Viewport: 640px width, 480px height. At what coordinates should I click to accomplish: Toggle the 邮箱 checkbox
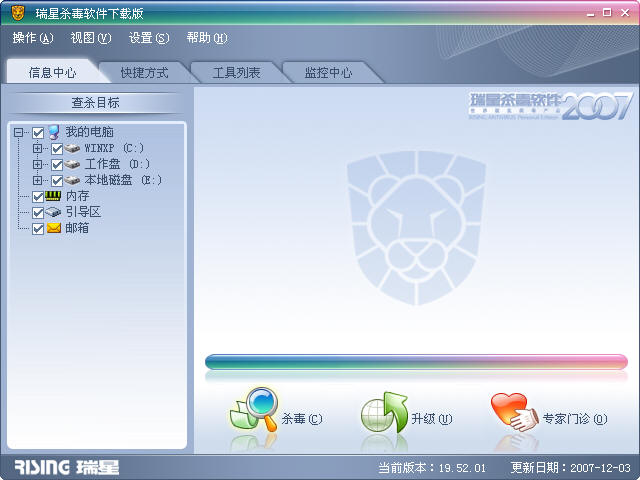[x=38, y=228]
